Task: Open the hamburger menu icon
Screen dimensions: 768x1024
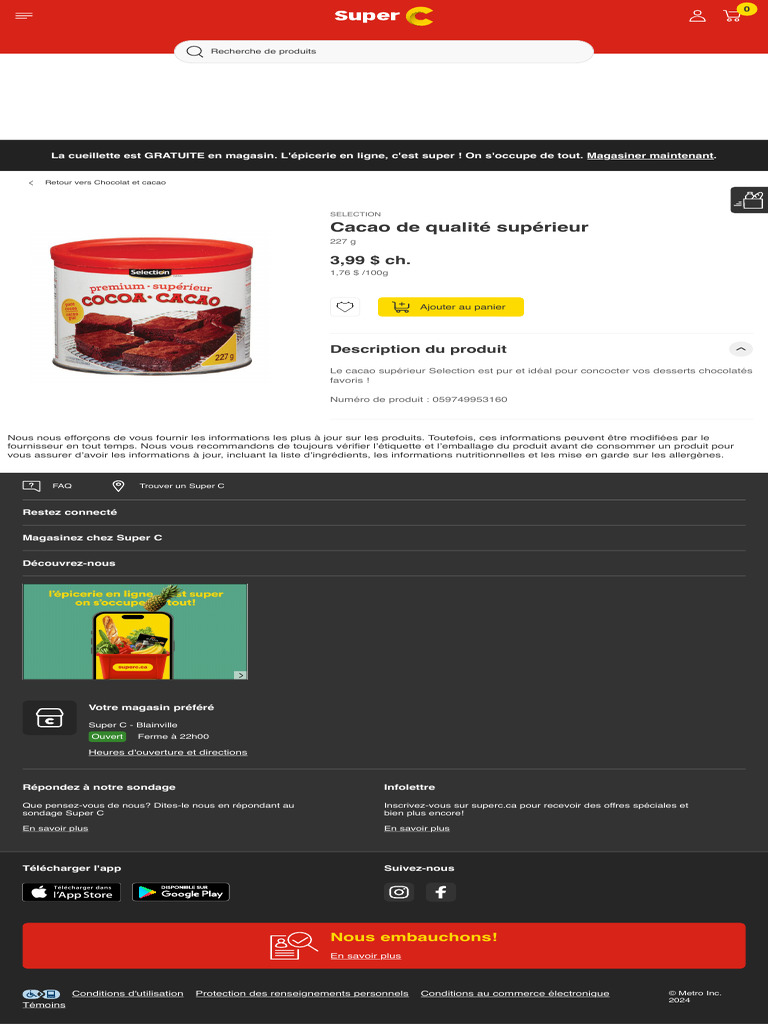Action: [24, 16]
